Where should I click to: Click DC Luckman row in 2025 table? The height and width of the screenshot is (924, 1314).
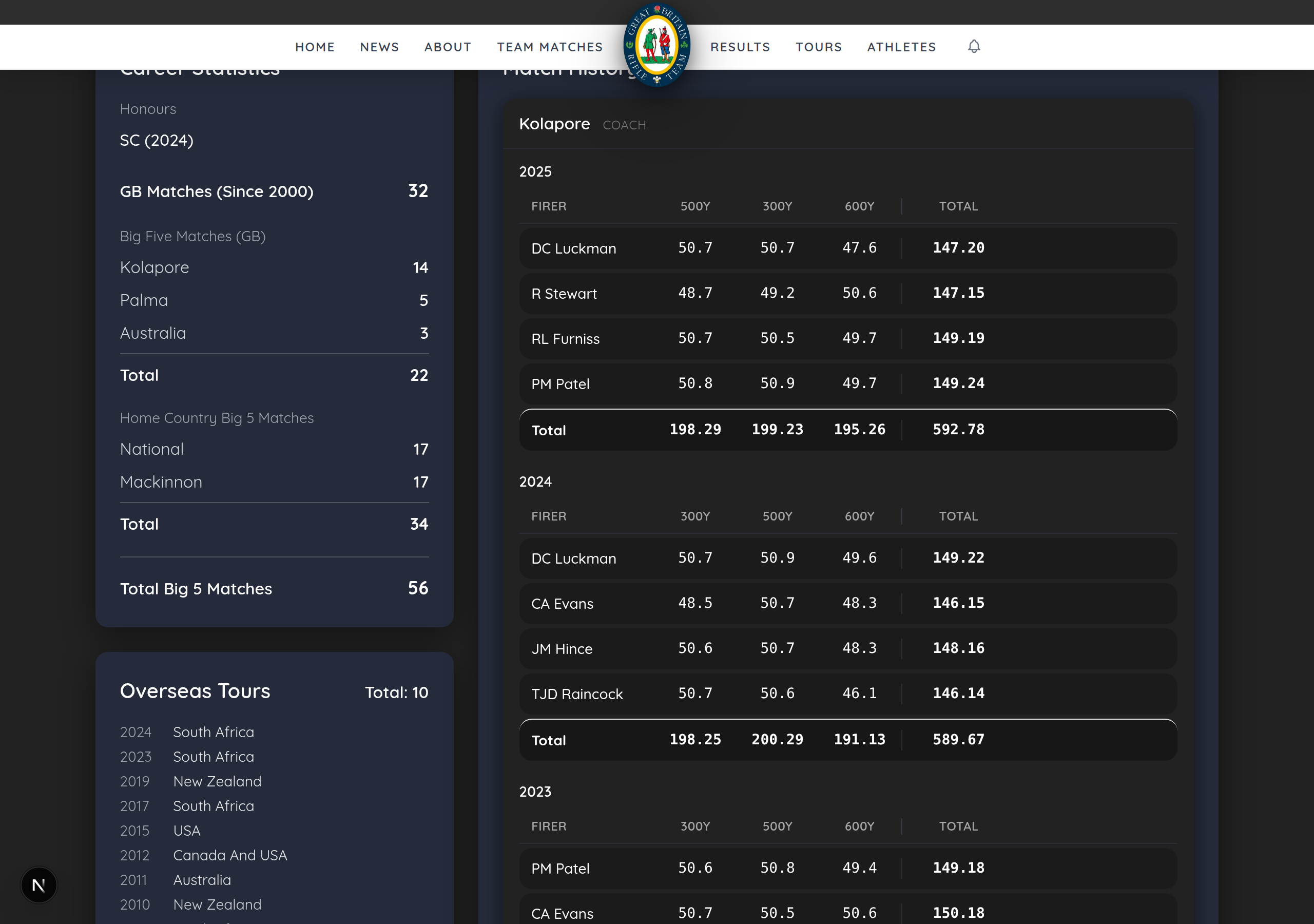(847, 248)
